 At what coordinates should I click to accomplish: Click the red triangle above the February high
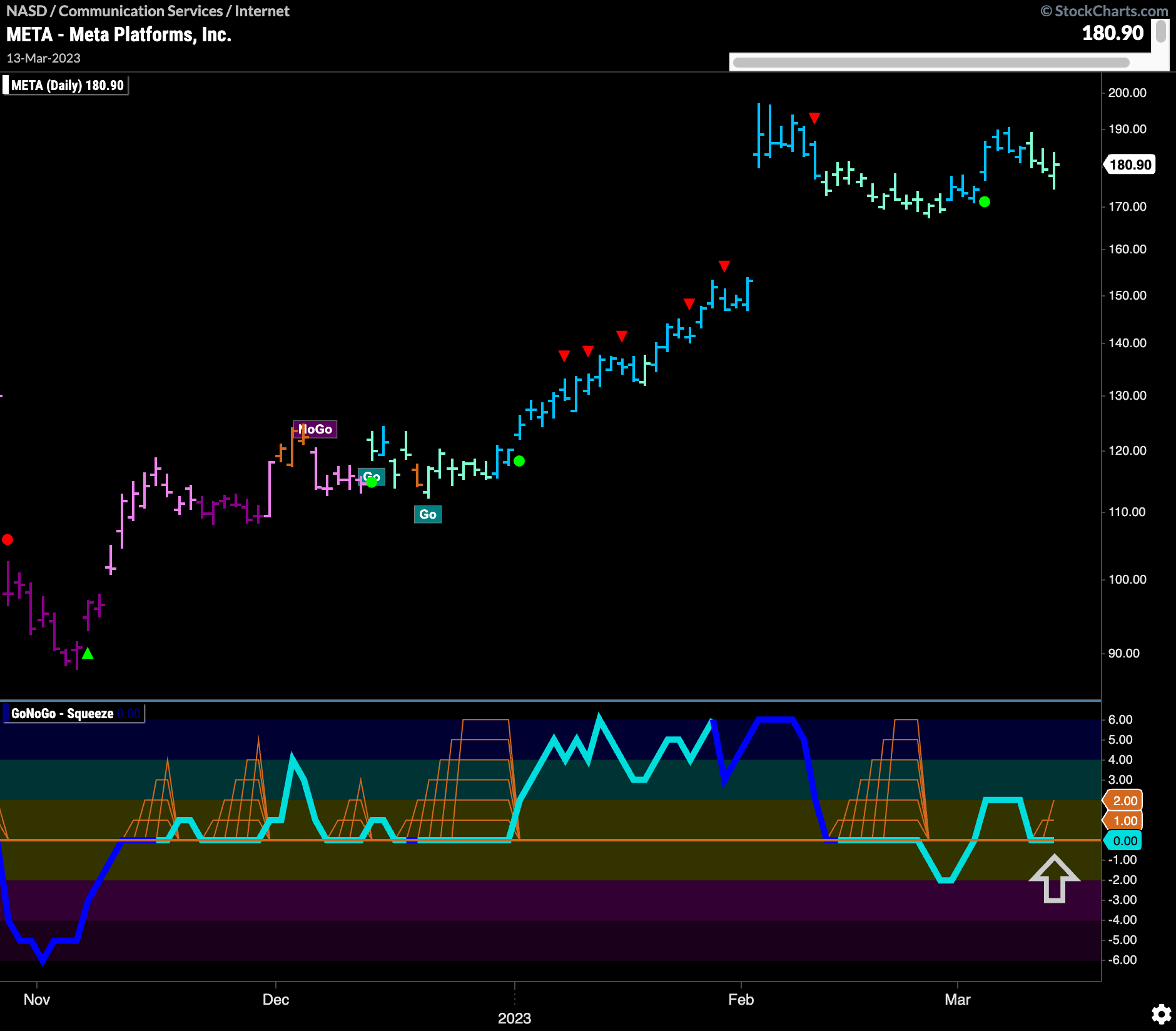point(814,118)
